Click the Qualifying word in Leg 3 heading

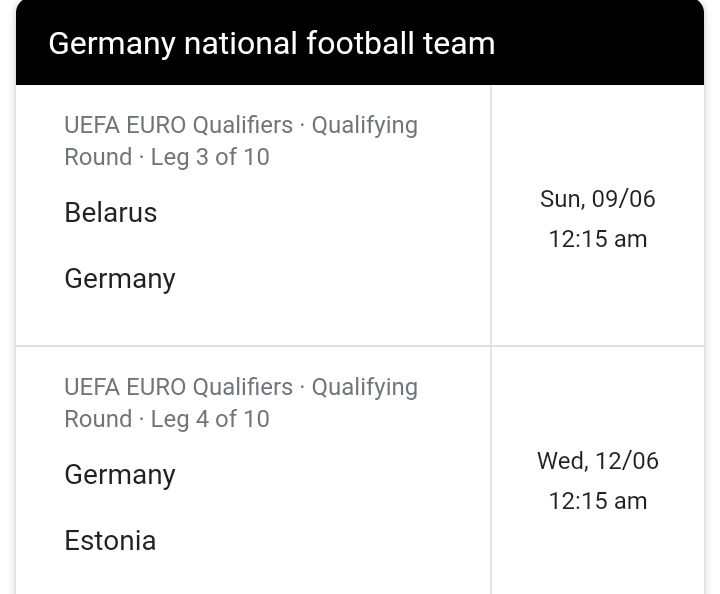[x=365, y=126]
